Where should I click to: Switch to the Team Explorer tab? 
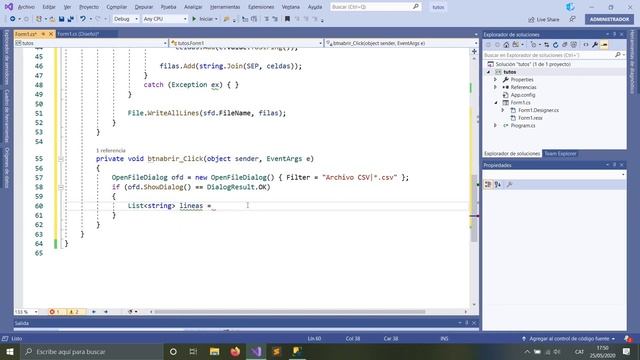560,154
